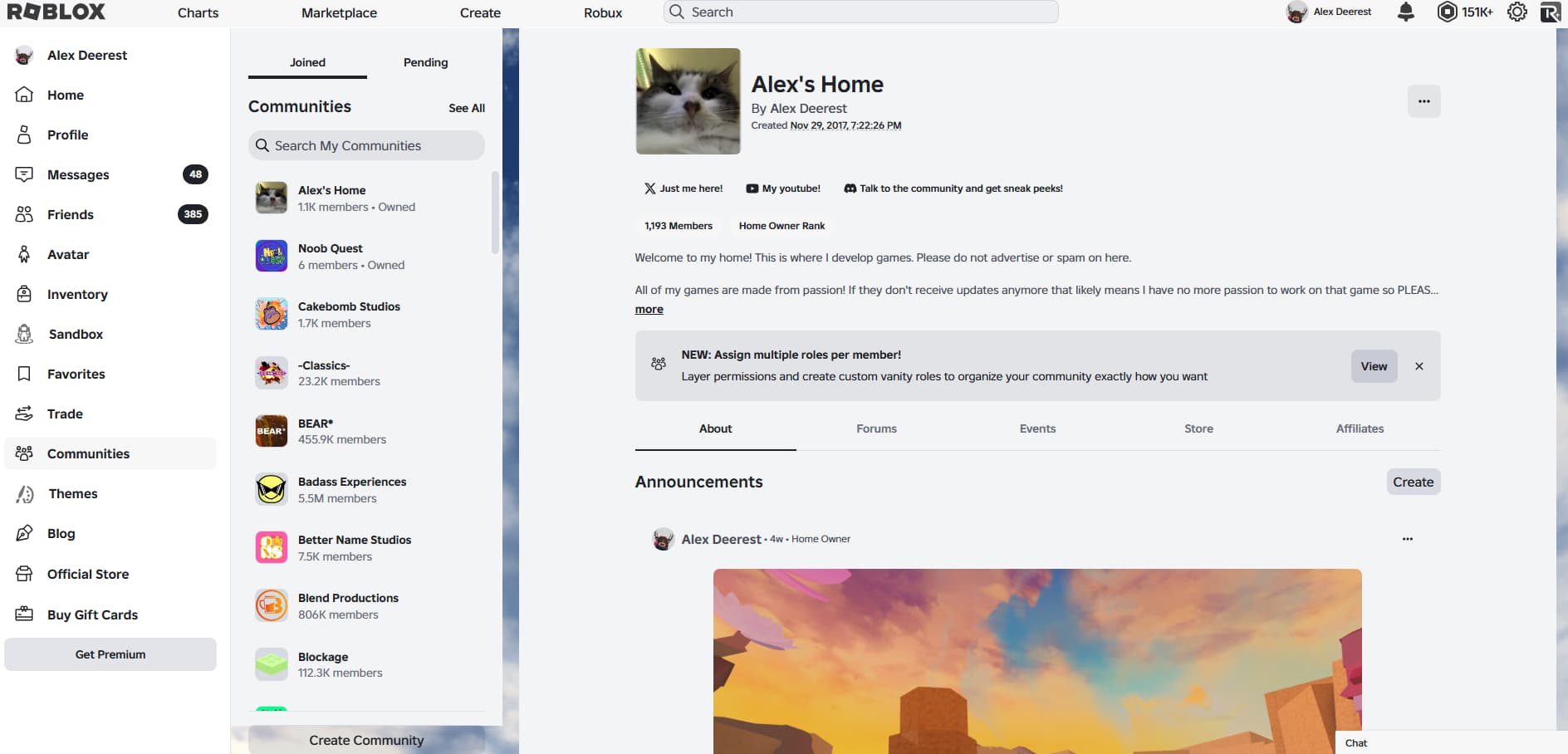1568x754 pixels.
Task: Dismiss the multiple roles notice
Action: point(1419,366)
